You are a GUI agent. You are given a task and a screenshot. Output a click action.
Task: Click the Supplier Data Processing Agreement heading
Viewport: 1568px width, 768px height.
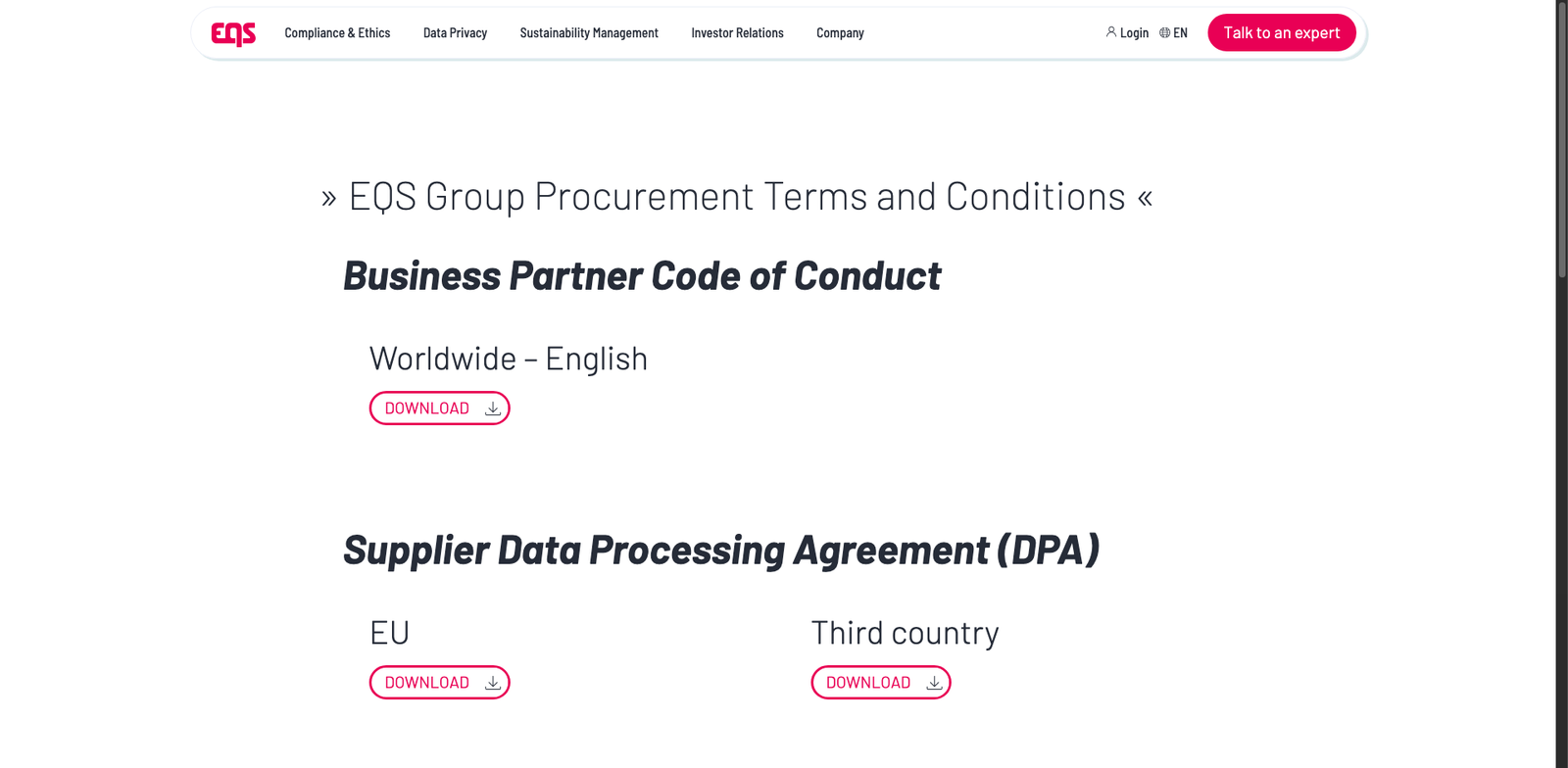721,551
